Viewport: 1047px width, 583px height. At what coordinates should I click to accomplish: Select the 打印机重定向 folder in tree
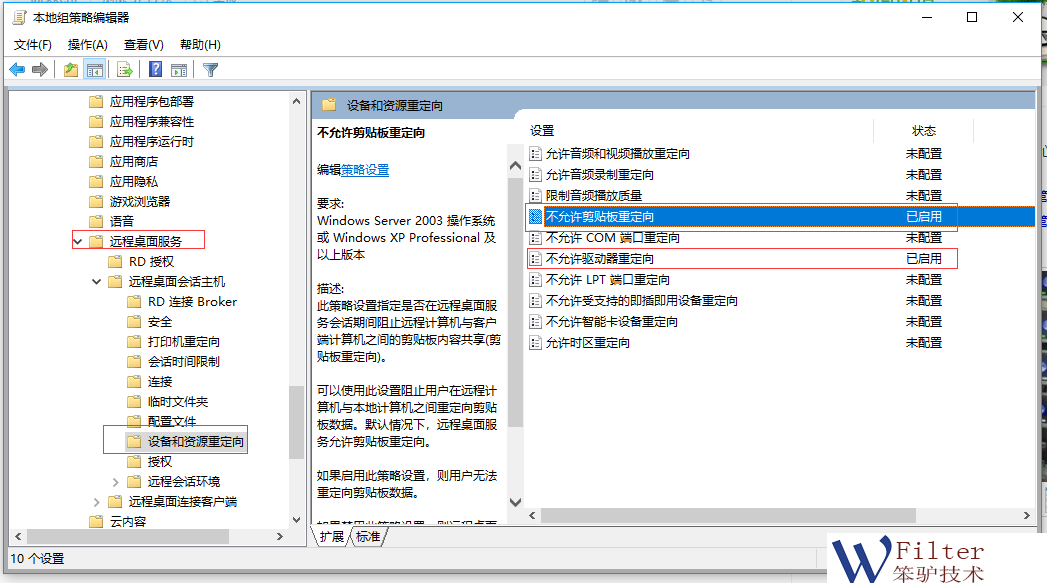point(183,341)
